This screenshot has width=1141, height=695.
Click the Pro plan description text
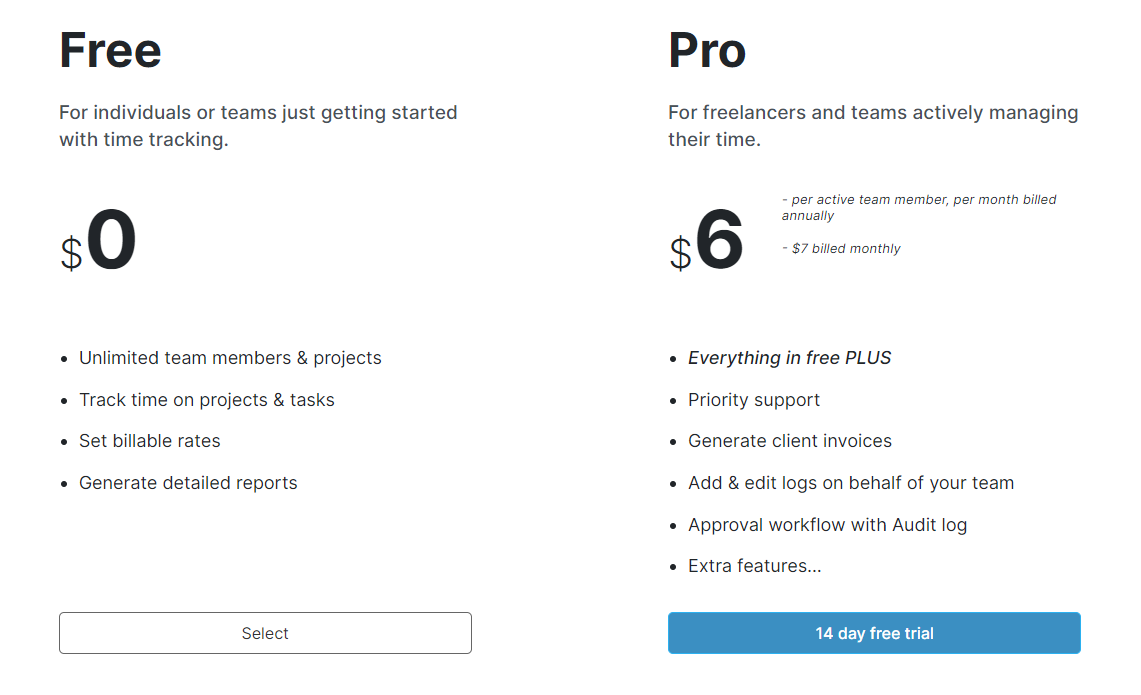click(873, 126)
